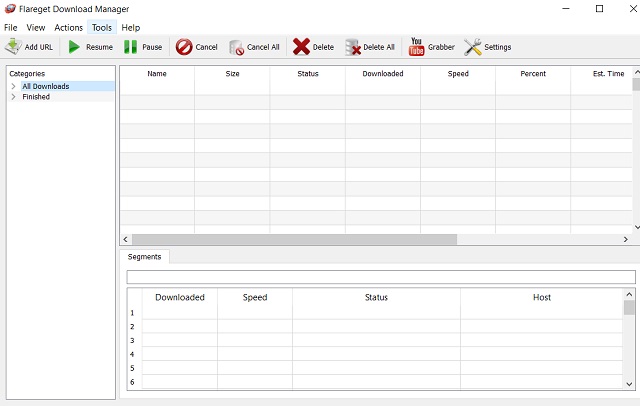The width and height of the screenshot is (640, 406).
Task: Click the downloads Downloaded column header
Action: point(383,73)
